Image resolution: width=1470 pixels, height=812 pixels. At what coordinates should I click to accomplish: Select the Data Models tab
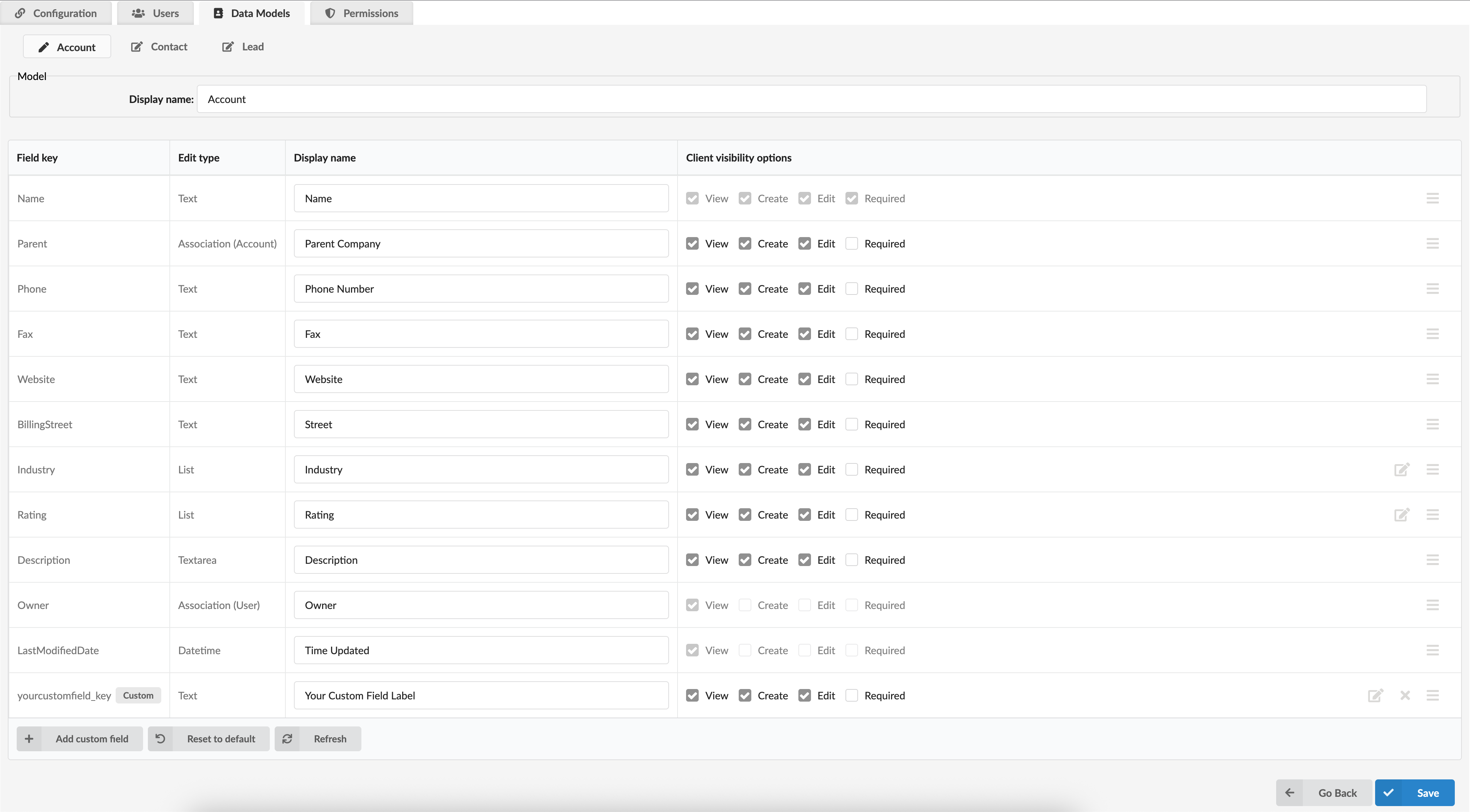(x=252, y=13)
